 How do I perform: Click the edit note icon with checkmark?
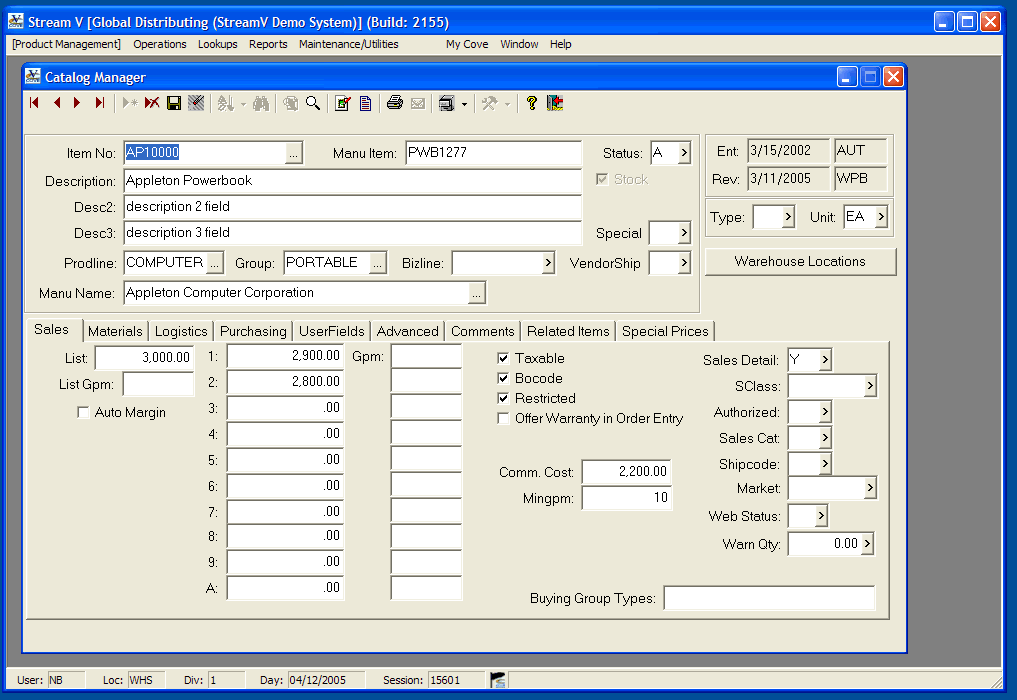342,103
